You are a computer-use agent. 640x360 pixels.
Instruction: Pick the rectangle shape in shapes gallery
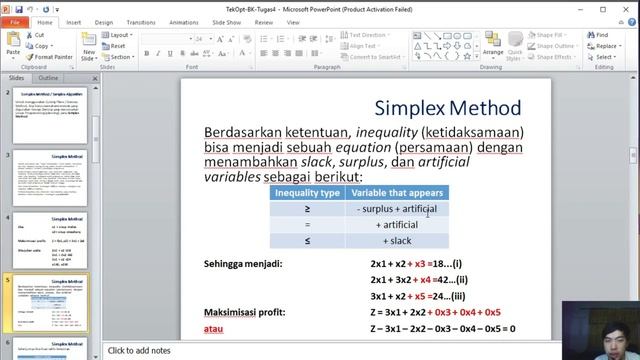pyautogui.click(x=447, y=36)
